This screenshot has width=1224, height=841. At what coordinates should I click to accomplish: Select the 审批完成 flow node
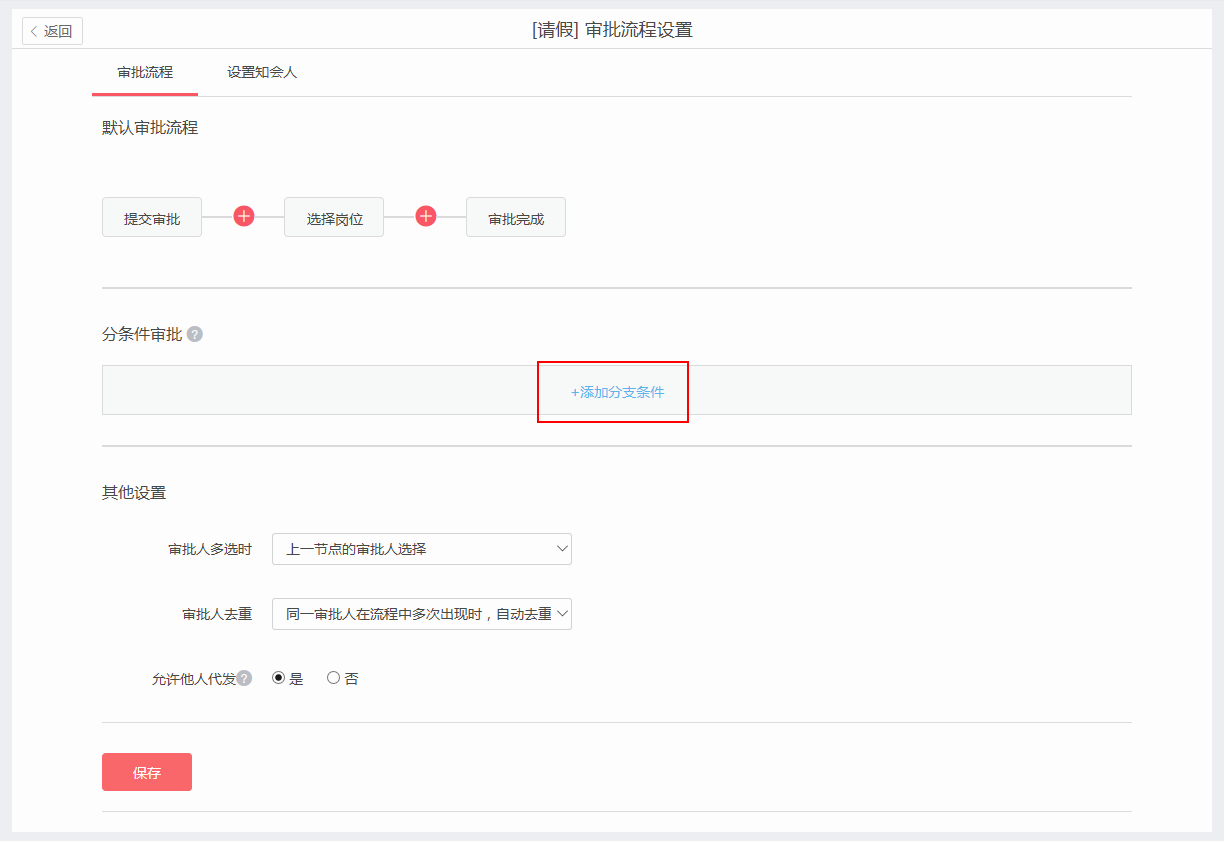click(x=516, y=217)
